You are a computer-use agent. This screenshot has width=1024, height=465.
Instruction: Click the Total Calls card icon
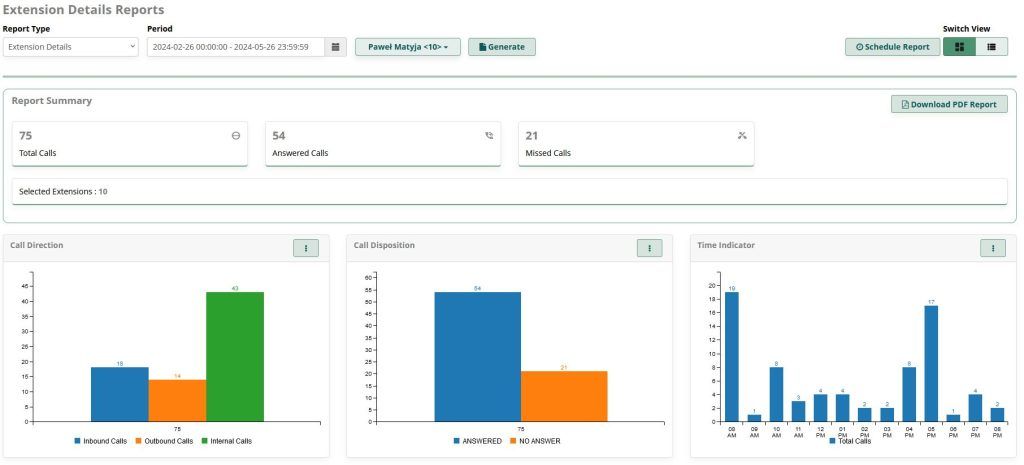[x=236, y=135]
